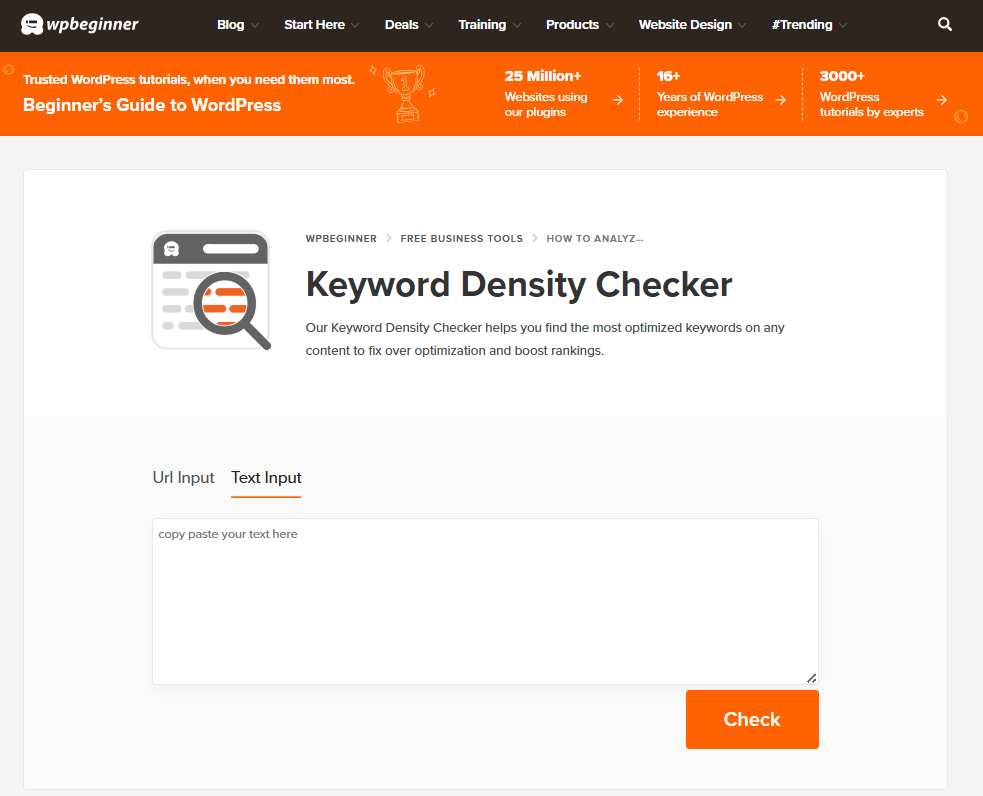Expand the Products menu chevron
The width and height of the screenshot is (983, 796).
click(610, 26)
